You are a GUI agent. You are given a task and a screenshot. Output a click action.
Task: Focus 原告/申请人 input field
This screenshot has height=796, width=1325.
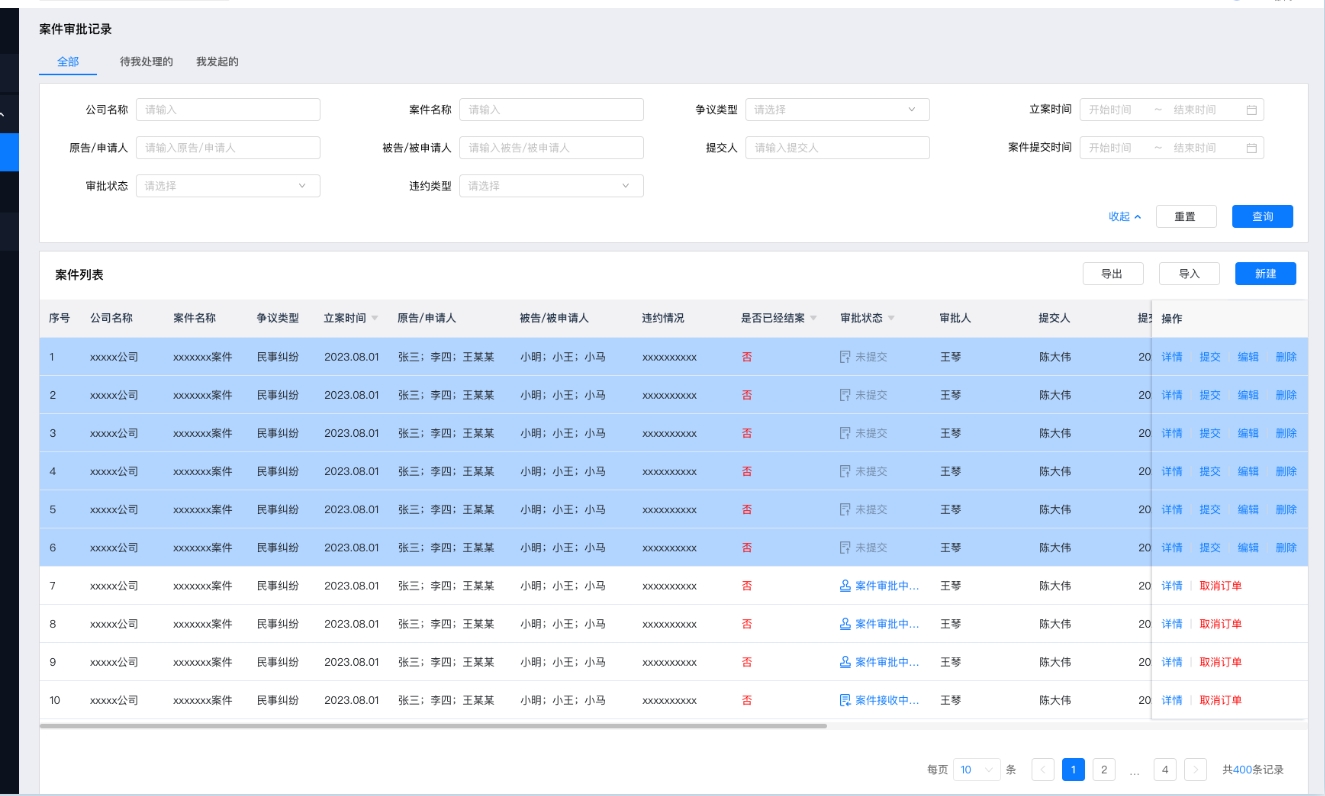228,148
